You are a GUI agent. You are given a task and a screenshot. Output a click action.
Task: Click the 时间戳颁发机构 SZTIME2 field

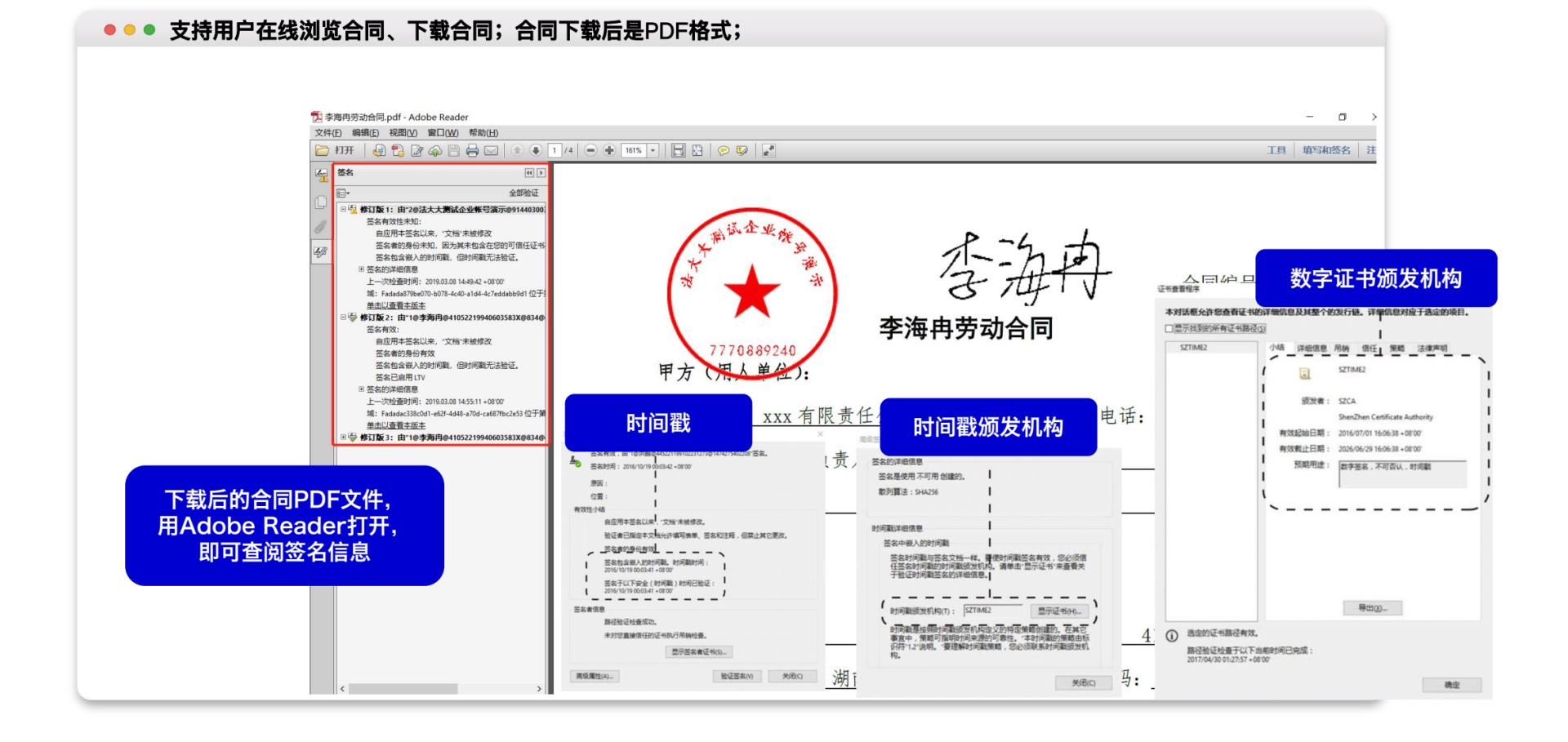tap(993, 611)
